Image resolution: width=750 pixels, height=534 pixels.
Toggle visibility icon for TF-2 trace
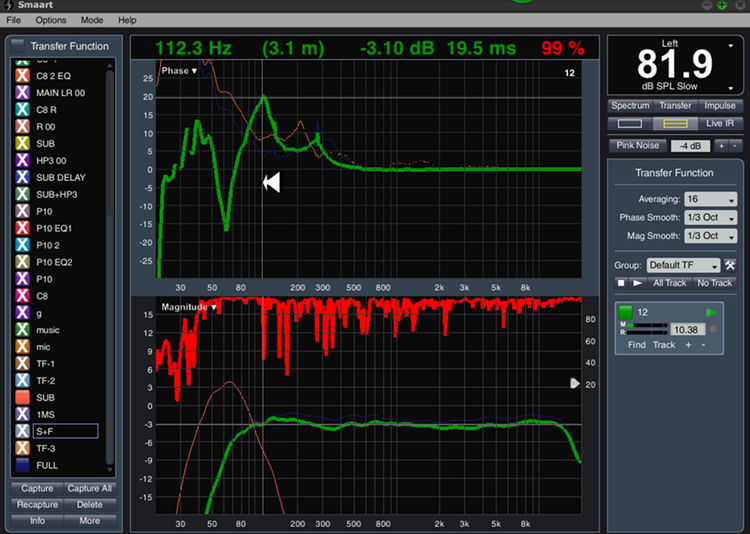point(22,380)
